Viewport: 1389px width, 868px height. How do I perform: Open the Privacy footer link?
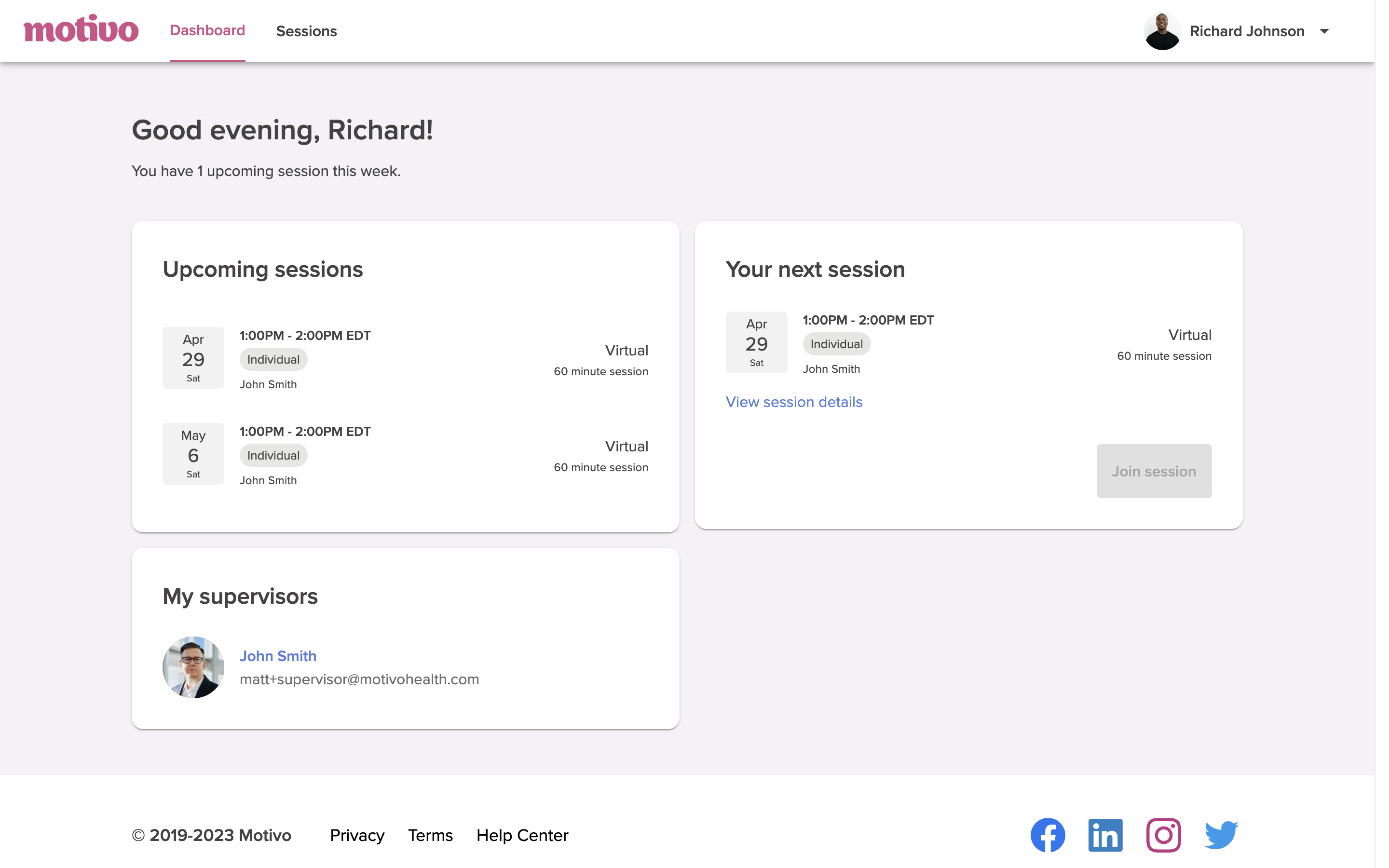pos(357,835)
